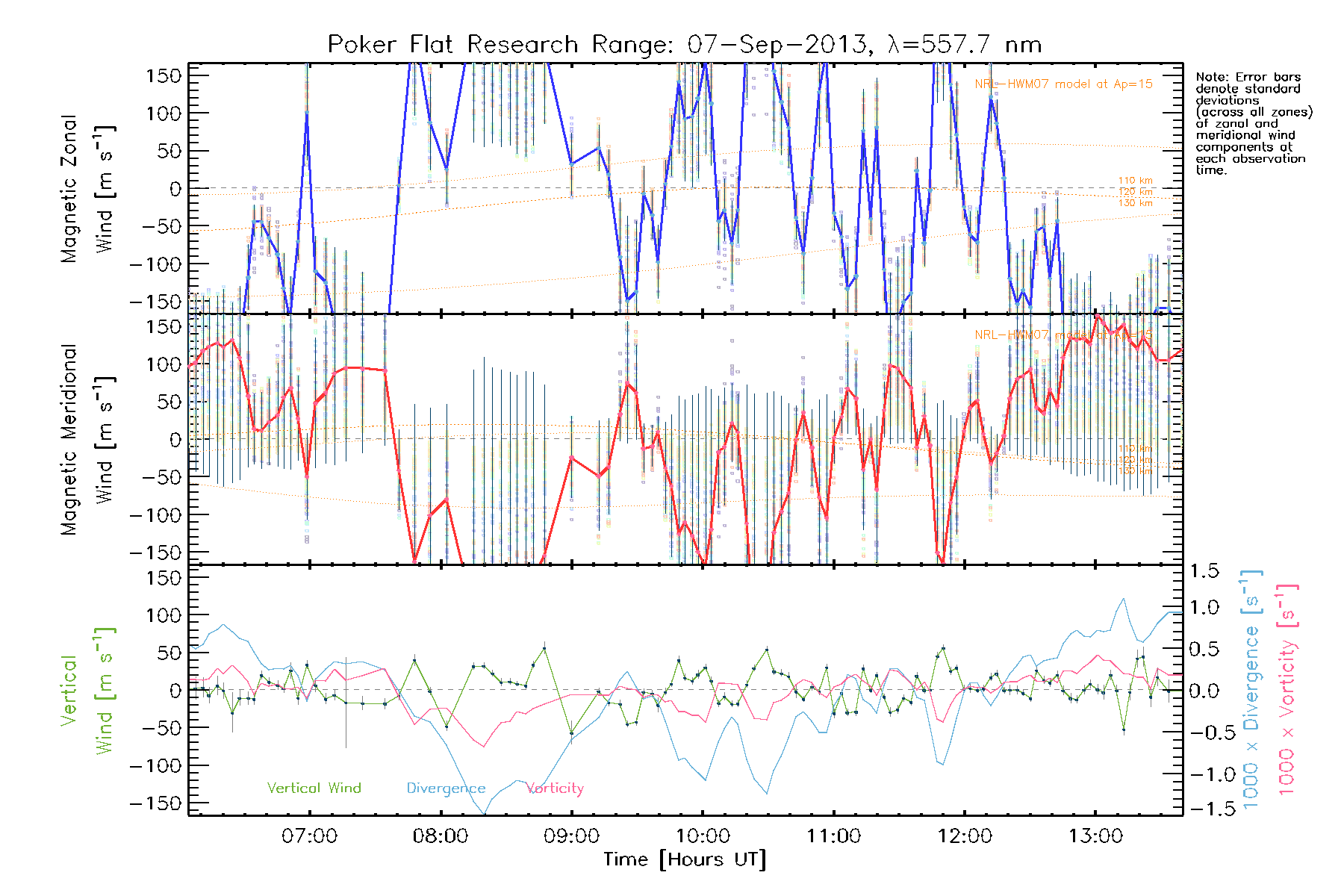
Task: Click the 13:00 time axis label
Action: click(x=1095, y=836)
